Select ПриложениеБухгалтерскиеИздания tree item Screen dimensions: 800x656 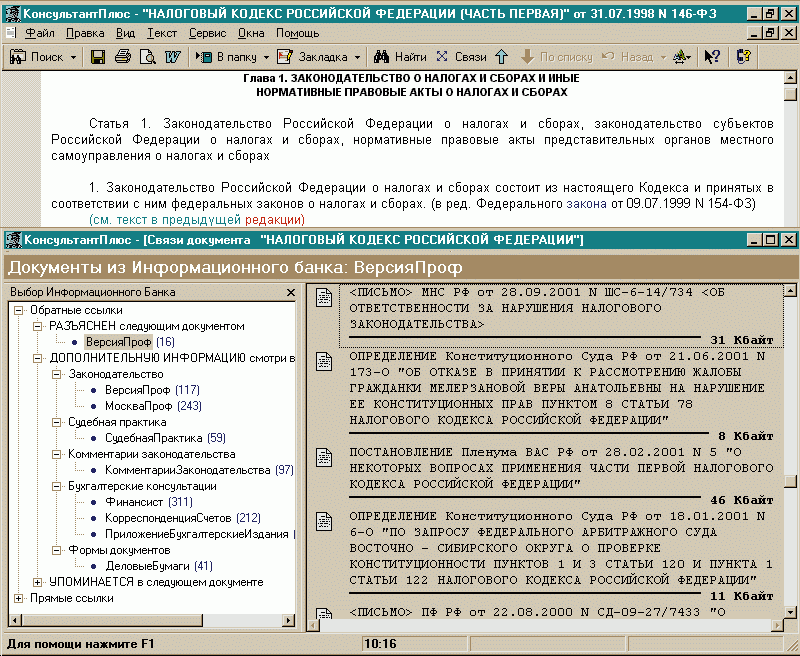pos(199,534)
